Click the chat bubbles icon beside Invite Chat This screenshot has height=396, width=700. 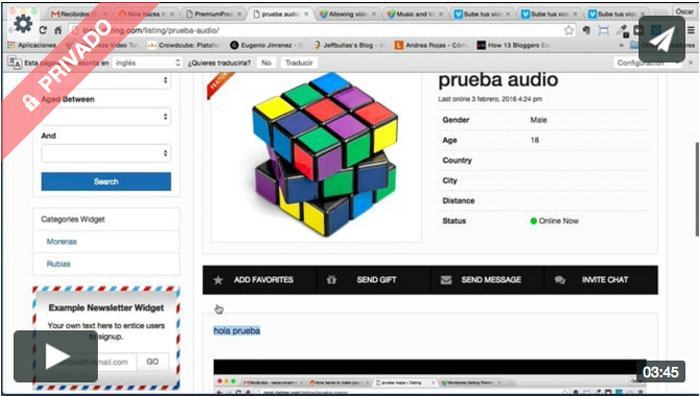coord(560,280)
